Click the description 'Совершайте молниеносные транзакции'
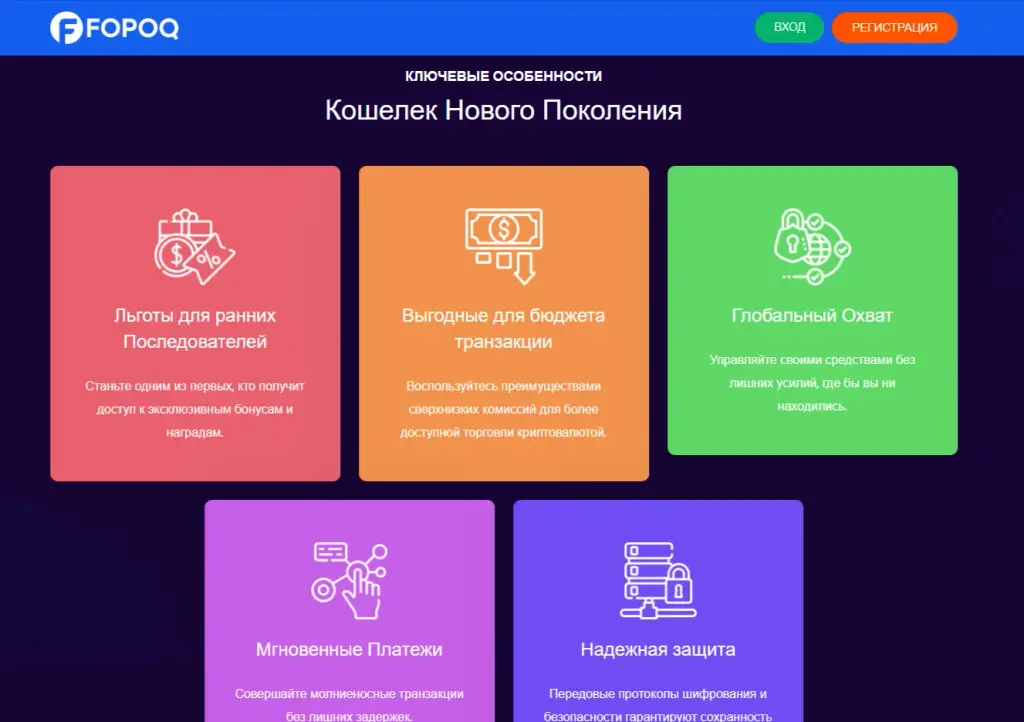The width and height of the screenshot is (1024, 722). point(349,705)
